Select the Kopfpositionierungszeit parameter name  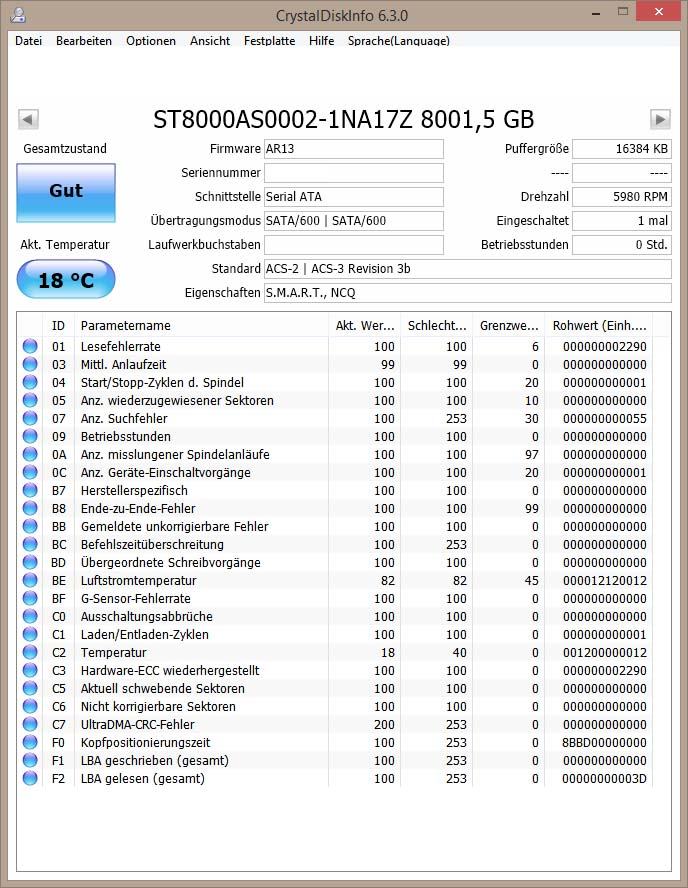pyautogui.click(x=146, y=742)
